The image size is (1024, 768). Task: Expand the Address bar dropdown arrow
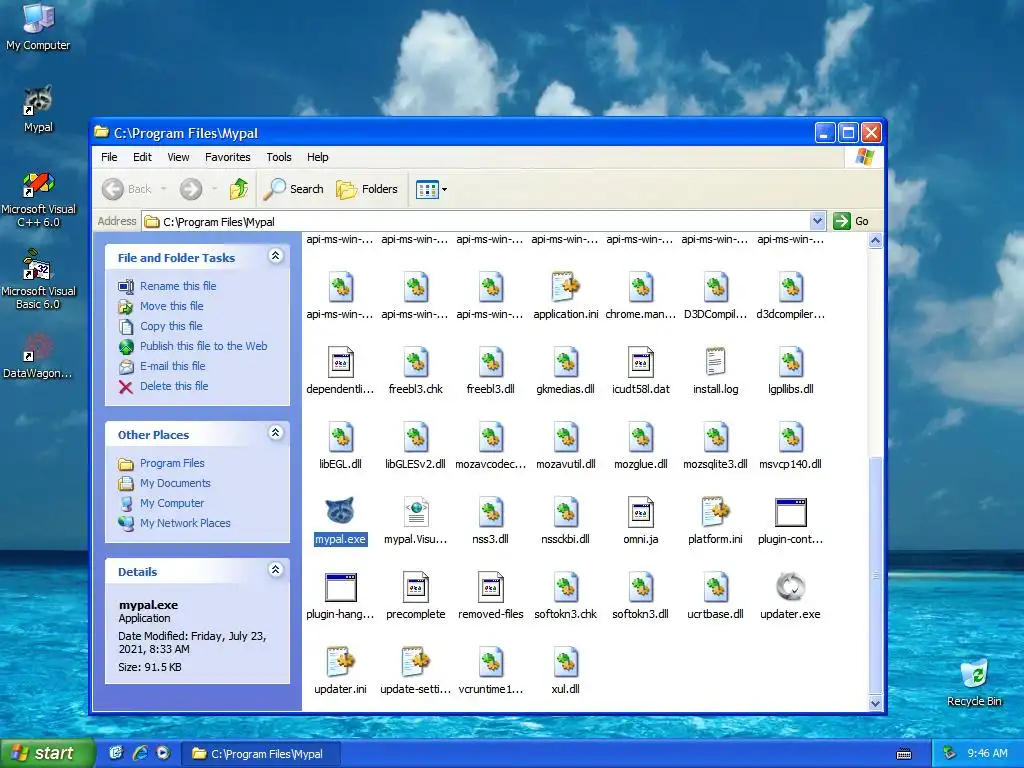click(817, 221)
